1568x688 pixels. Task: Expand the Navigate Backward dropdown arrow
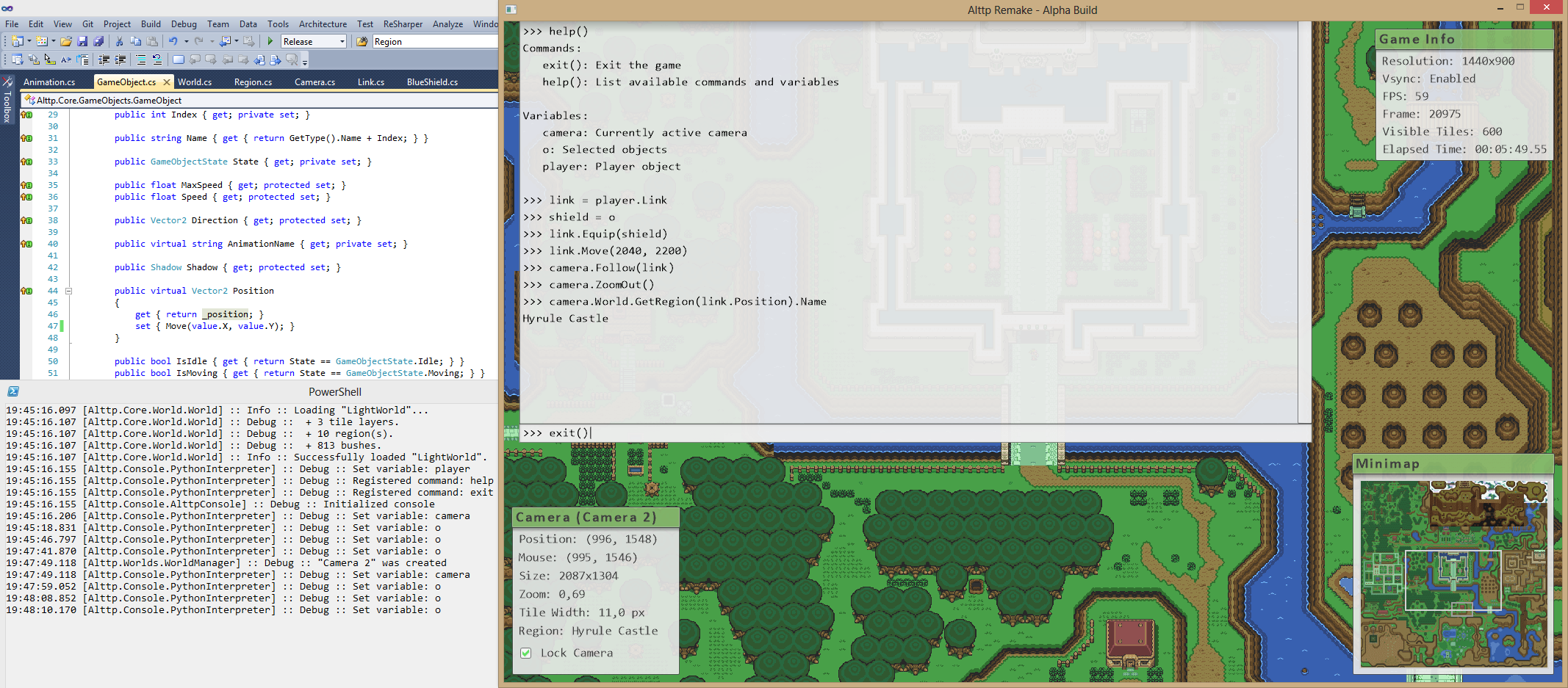pyautogui.click(x=236, y=42)
